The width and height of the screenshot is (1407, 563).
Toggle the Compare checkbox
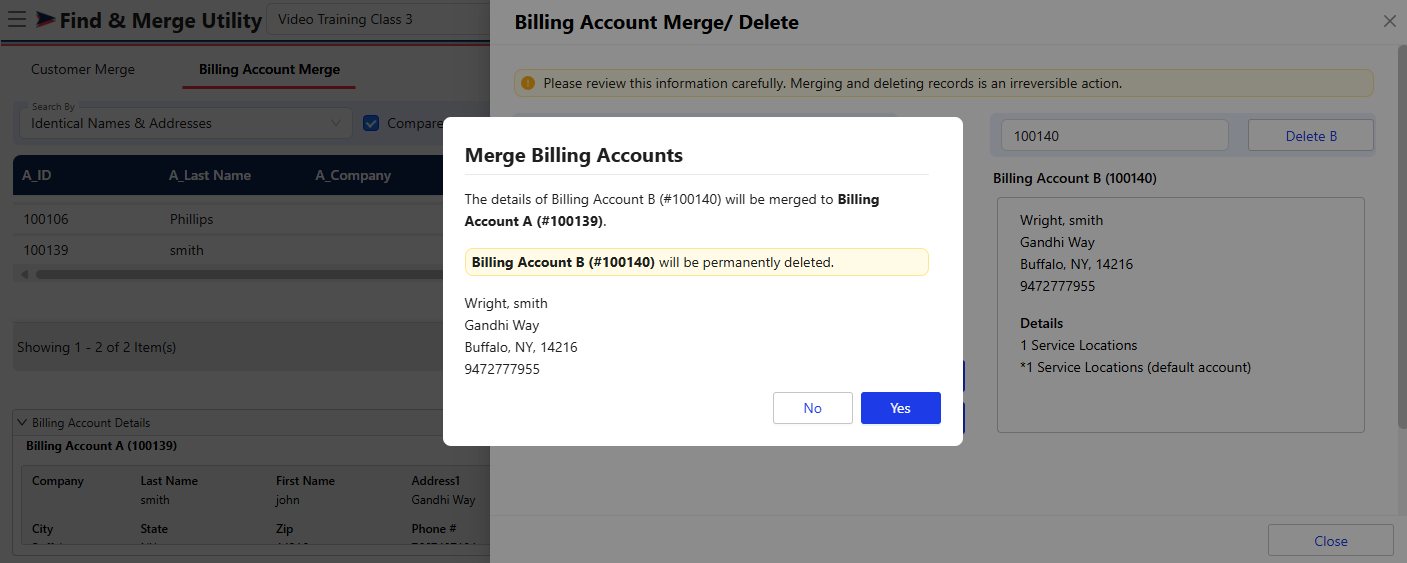(371, 123)
